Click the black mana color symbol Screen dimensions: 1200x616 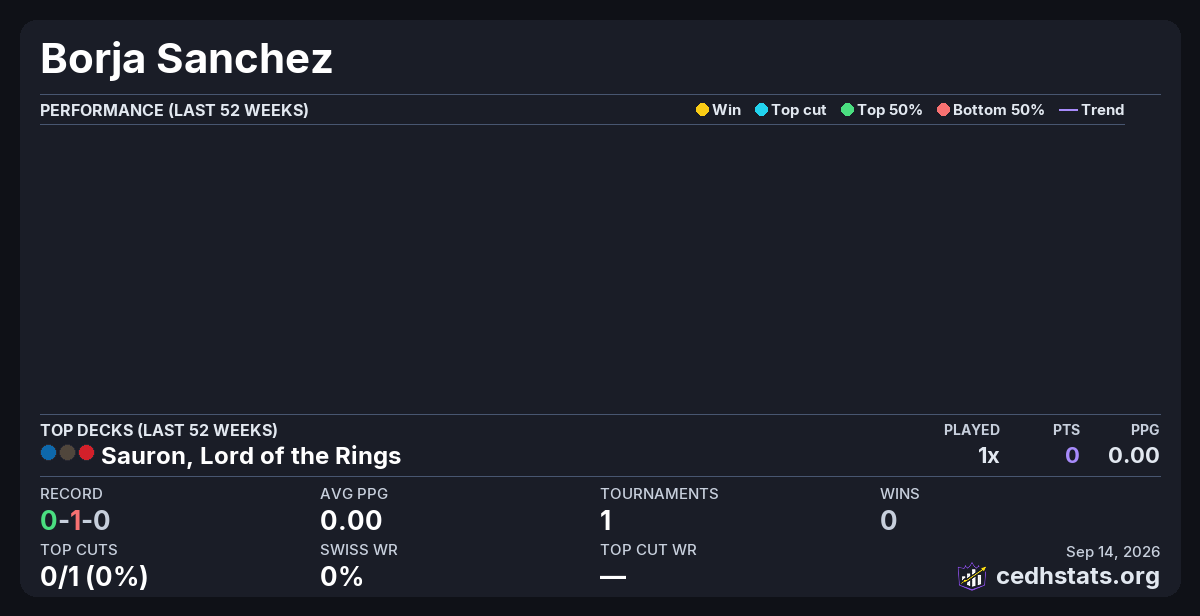pos(67,453)
